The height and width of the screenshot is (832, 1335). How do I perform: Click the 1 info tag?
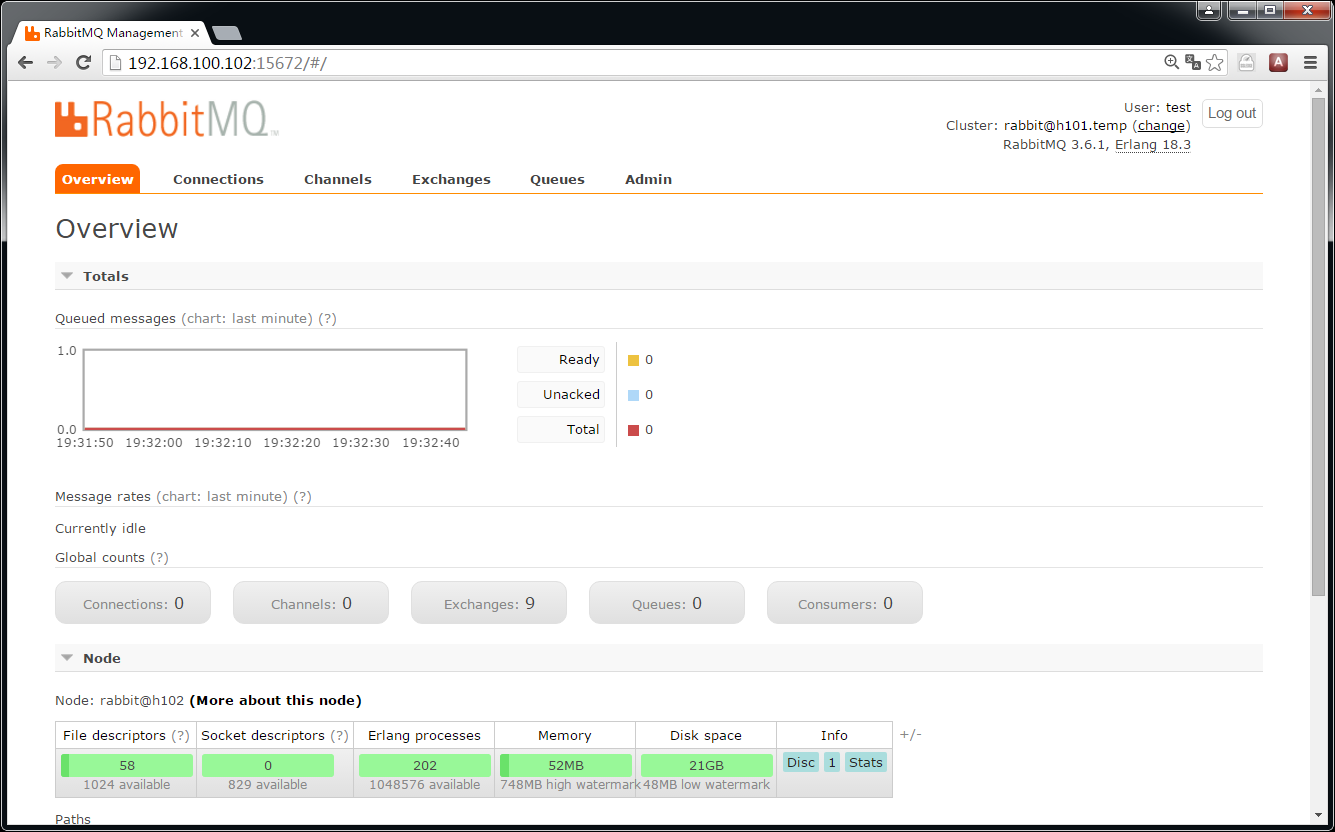click(832, 762)
